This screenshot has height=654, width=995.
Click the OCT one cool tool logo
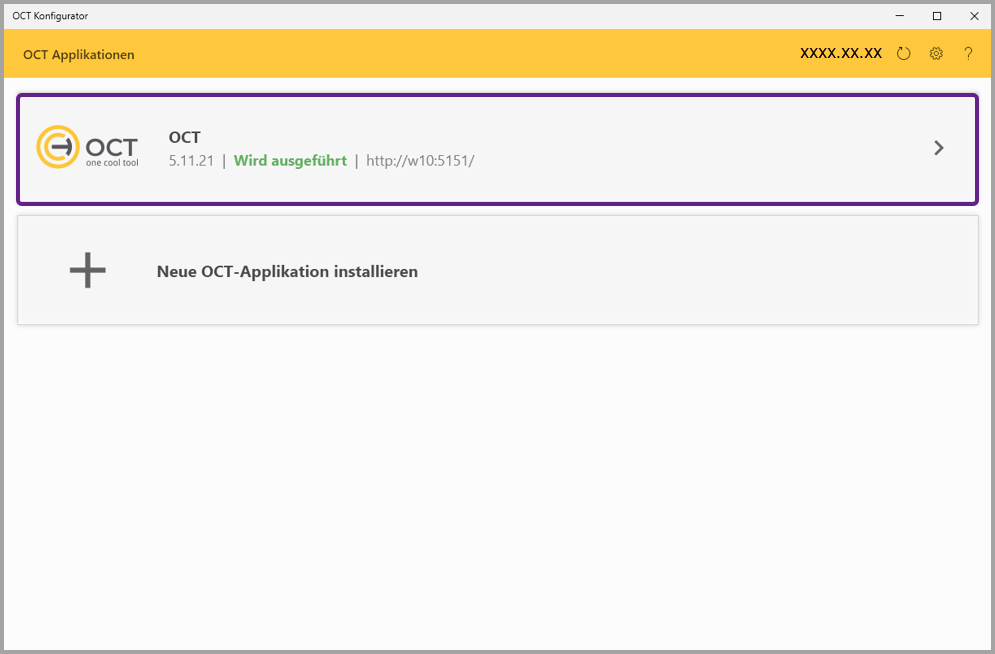(x=87, y=148)
